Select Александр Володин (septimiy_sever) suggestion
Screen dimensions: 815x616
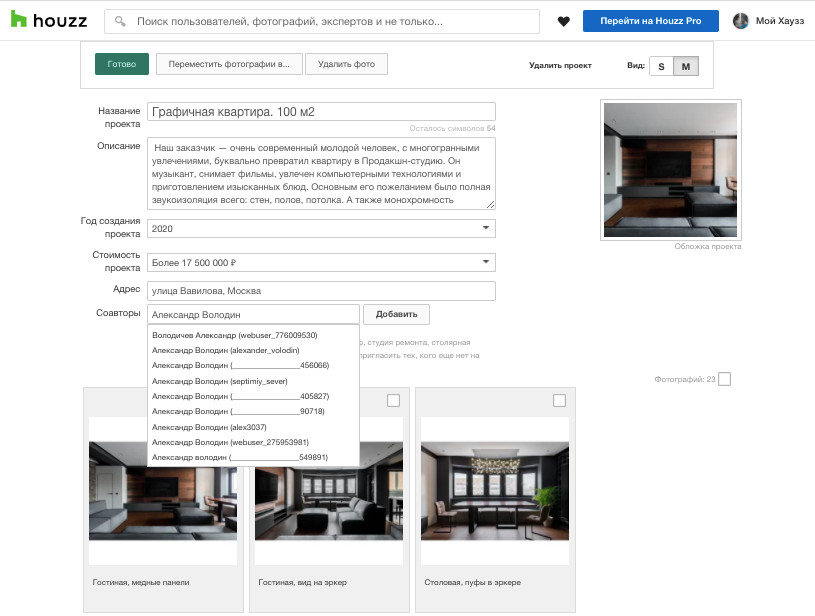(217, 381)
